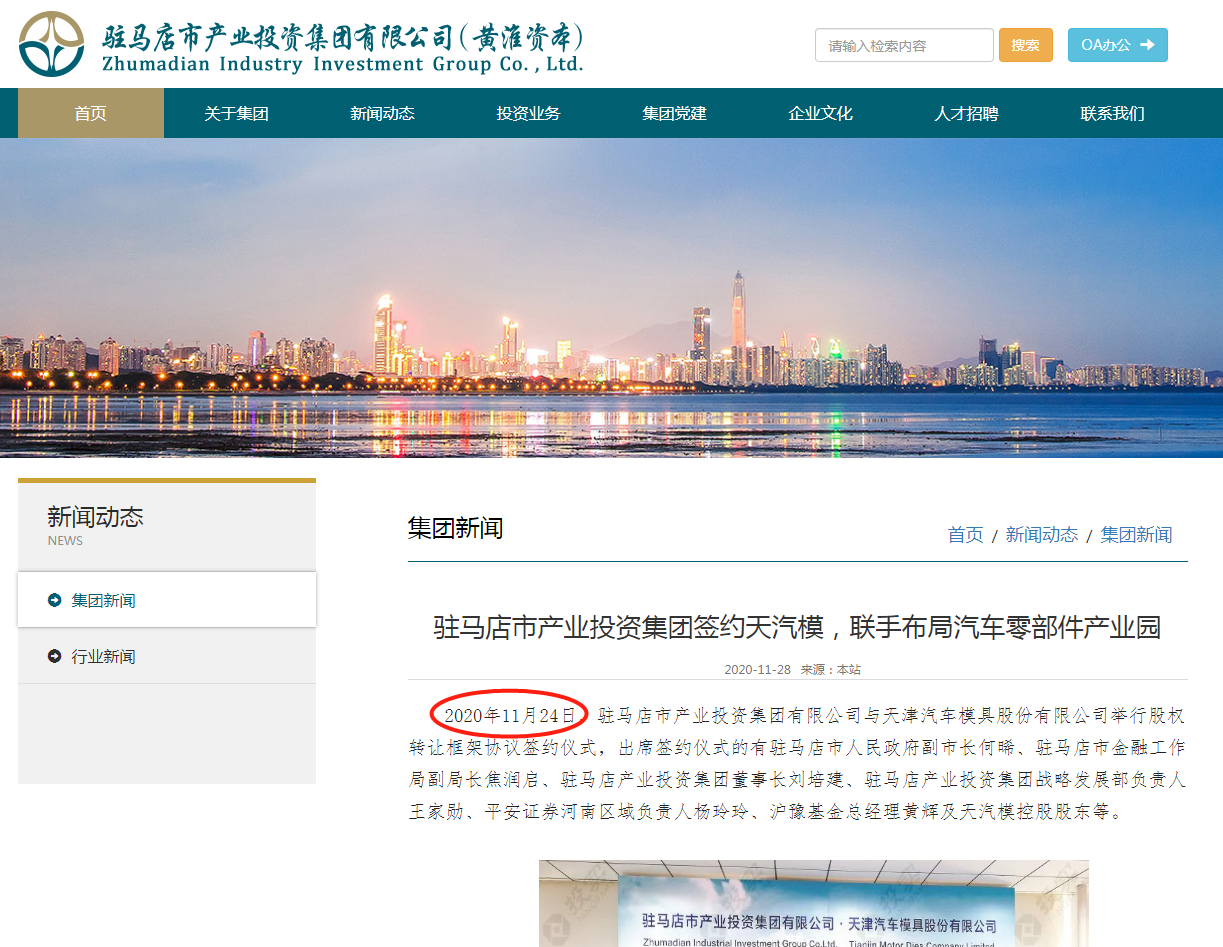Click the 集团新闻 breadcrumb link

point(1136,535)
